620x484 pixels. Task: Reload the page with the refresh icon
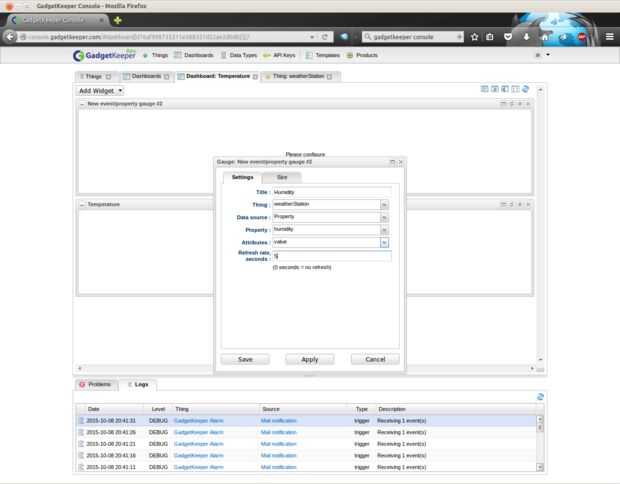[x=325, y=37]
